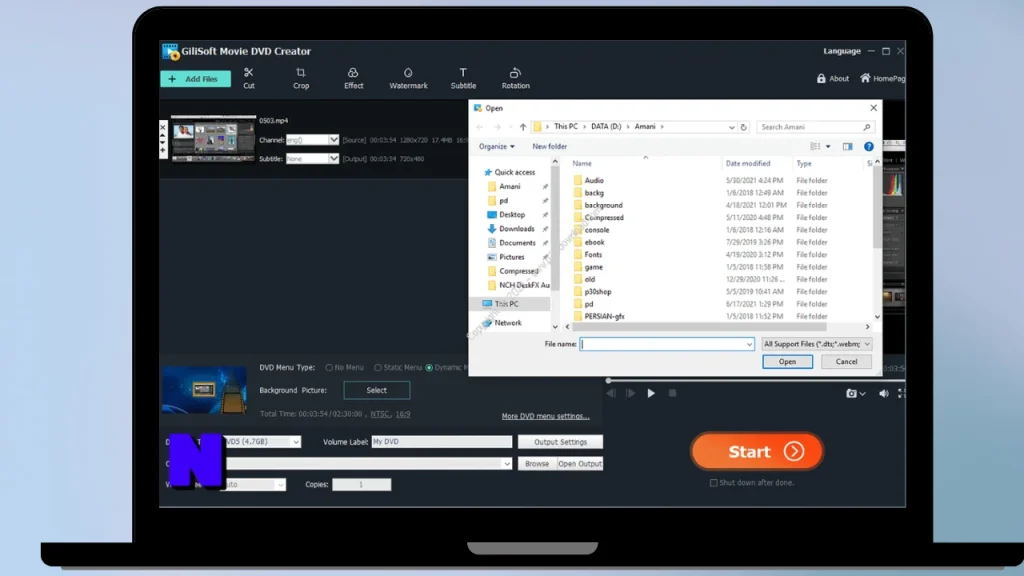The image size is (1024, 576).
Task: Open the Organize menu
Action: tap(496, 146)
